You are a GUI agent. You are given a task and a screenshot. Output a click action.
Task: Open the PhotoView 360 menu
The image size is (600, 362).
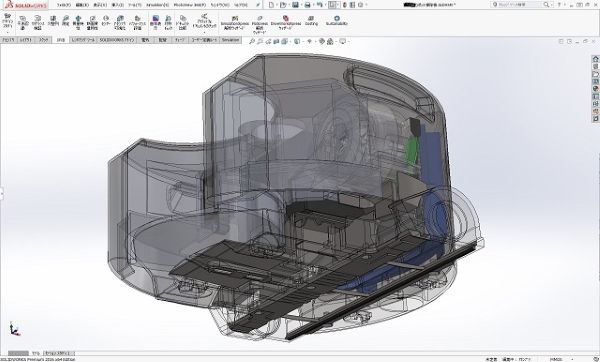190,5
